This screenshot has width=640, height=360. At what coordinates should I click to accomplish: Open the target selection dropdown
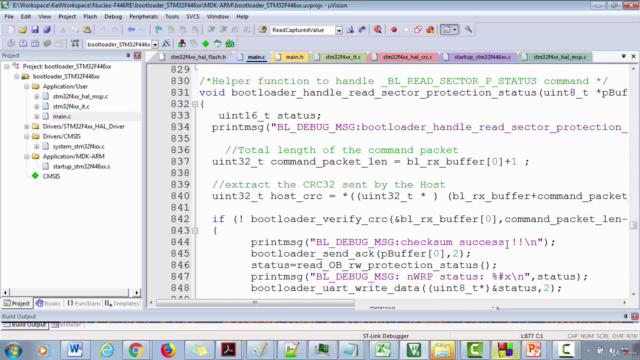(x=155, y=44)
